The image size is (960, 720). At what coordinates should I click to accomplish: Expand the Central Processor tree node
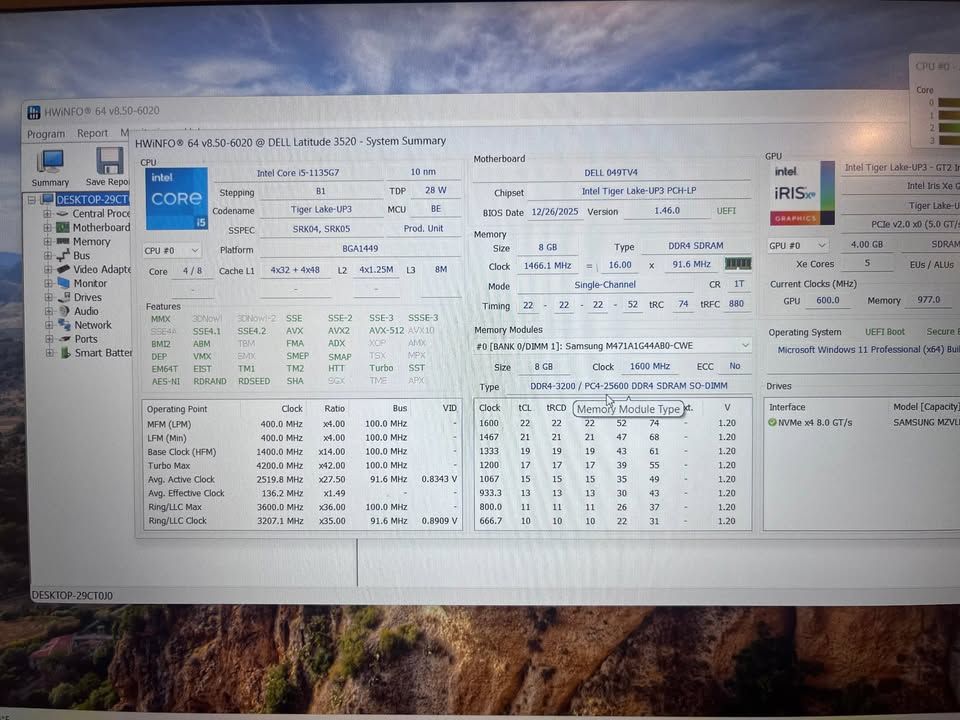[x=47, y=214]
